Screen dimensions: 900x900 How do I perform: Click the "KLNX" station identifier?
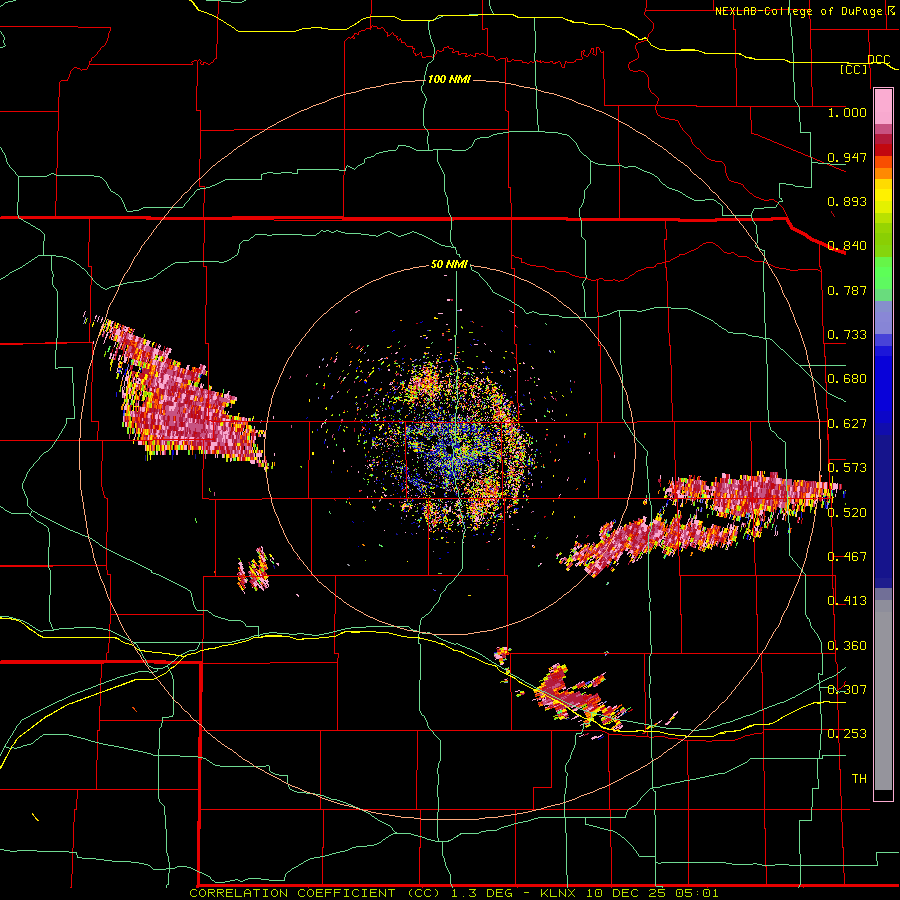(x=559, y=893)
